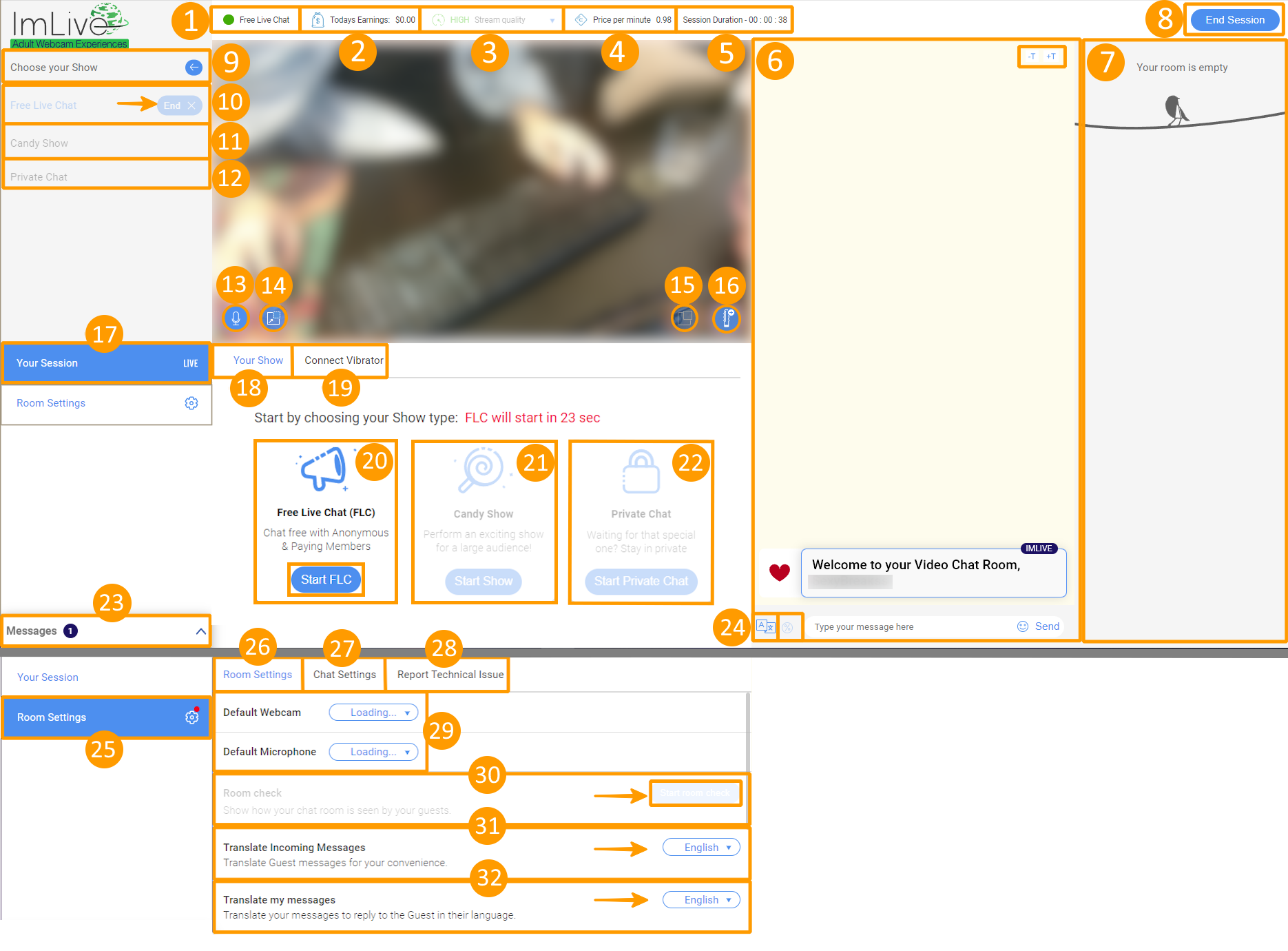Switch to the Connect Vibrator tab

(343, 360)
